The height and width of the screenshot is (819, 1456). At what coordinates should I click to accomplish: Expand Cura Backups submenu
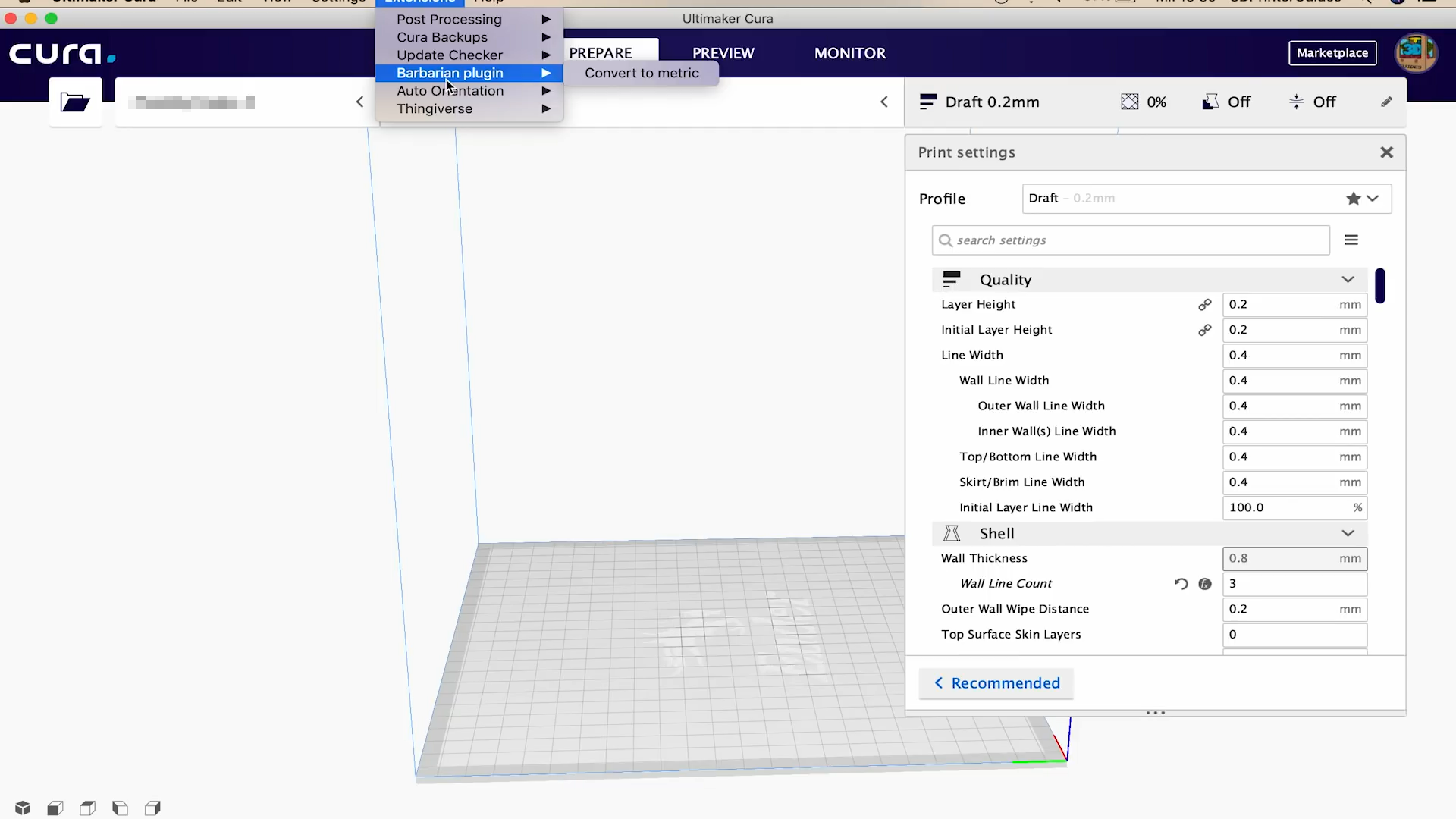pyautogui.click(x=469, y=37)
